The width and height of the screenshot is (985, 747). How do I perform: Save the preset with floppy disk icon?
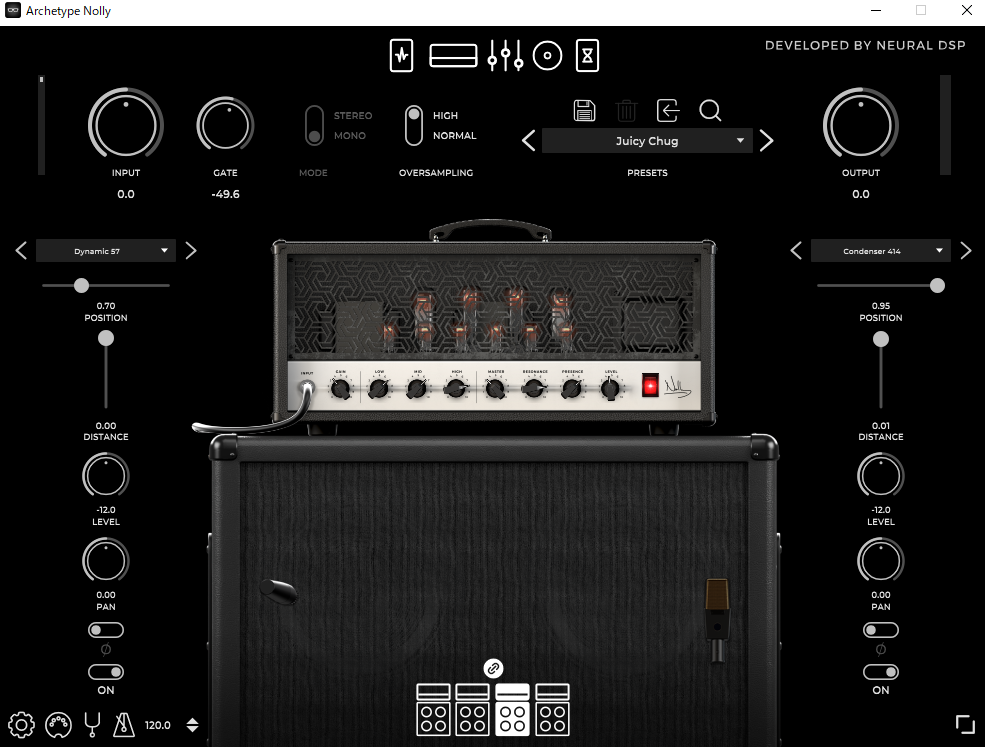coord(584,111)
